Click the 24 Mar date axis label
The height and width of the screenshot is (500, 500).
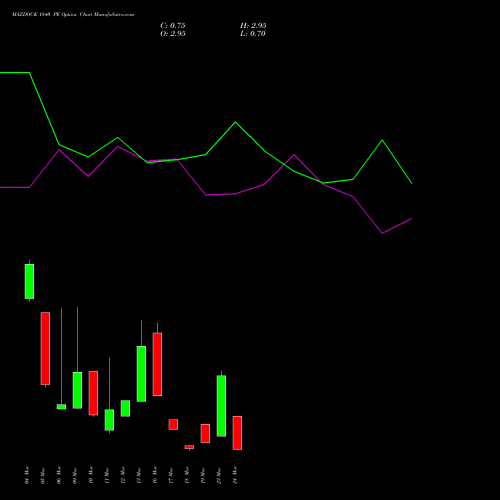click(235, 475)
